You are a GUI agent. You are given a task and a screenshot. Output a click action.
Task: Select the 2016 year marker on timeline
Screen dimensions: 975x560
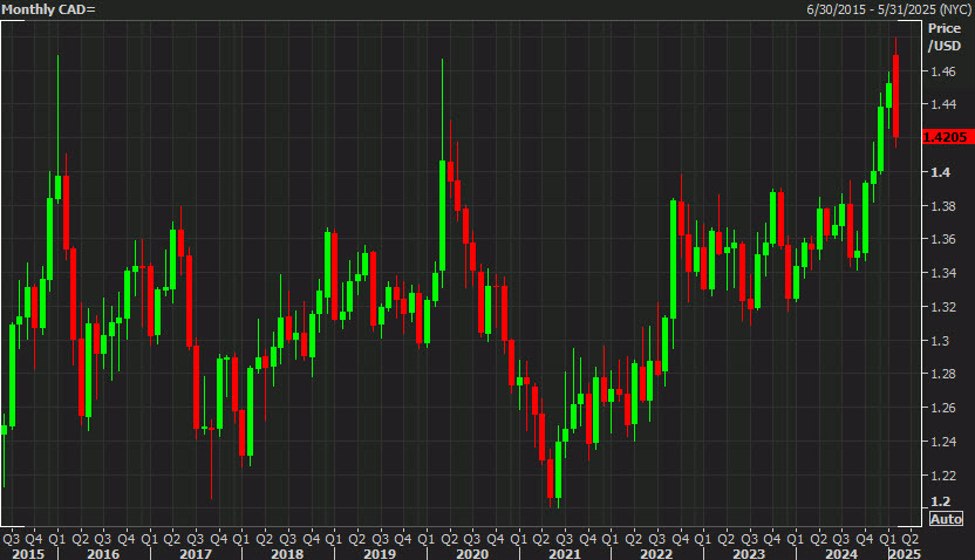tap(103, 552)
